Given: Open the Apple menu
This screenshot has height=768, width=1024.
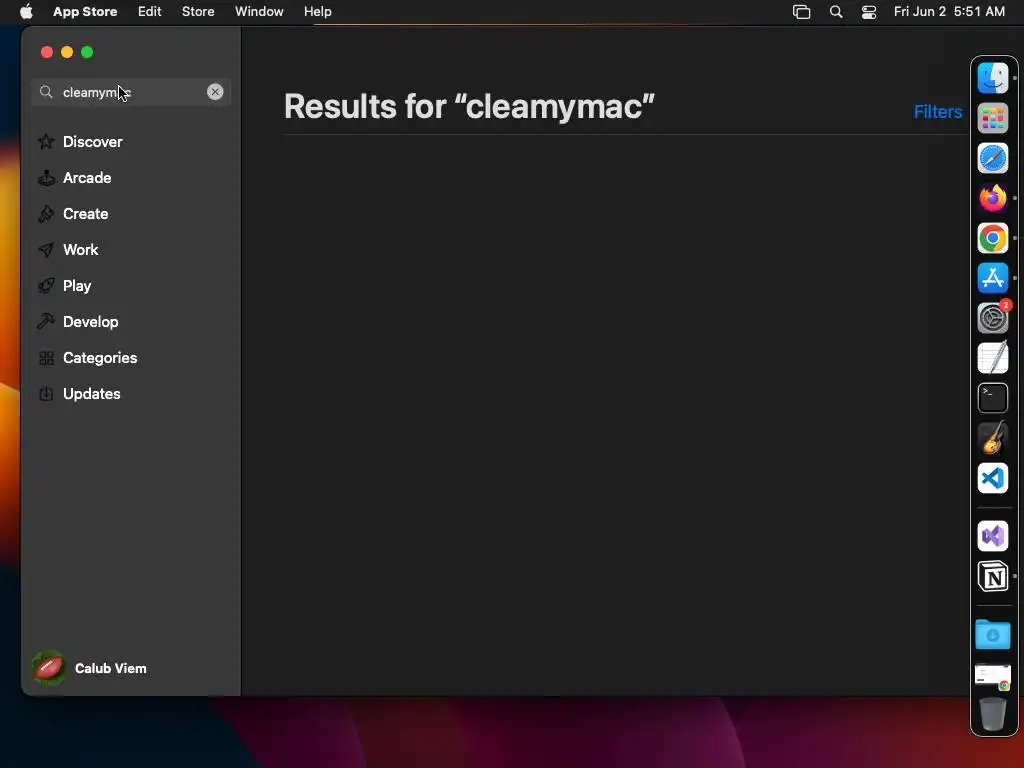Looking at the screenshot, I should [x=26, y=12].
